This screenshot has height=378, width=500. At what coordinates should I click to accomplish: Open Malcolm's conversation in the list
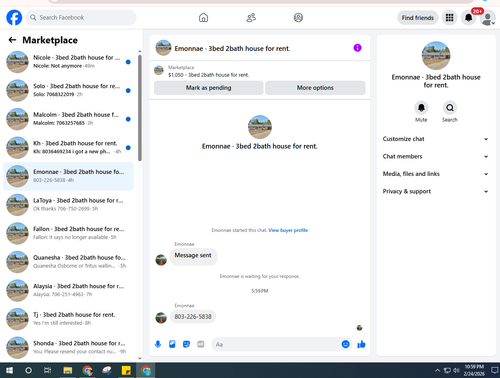coord(68,119)
